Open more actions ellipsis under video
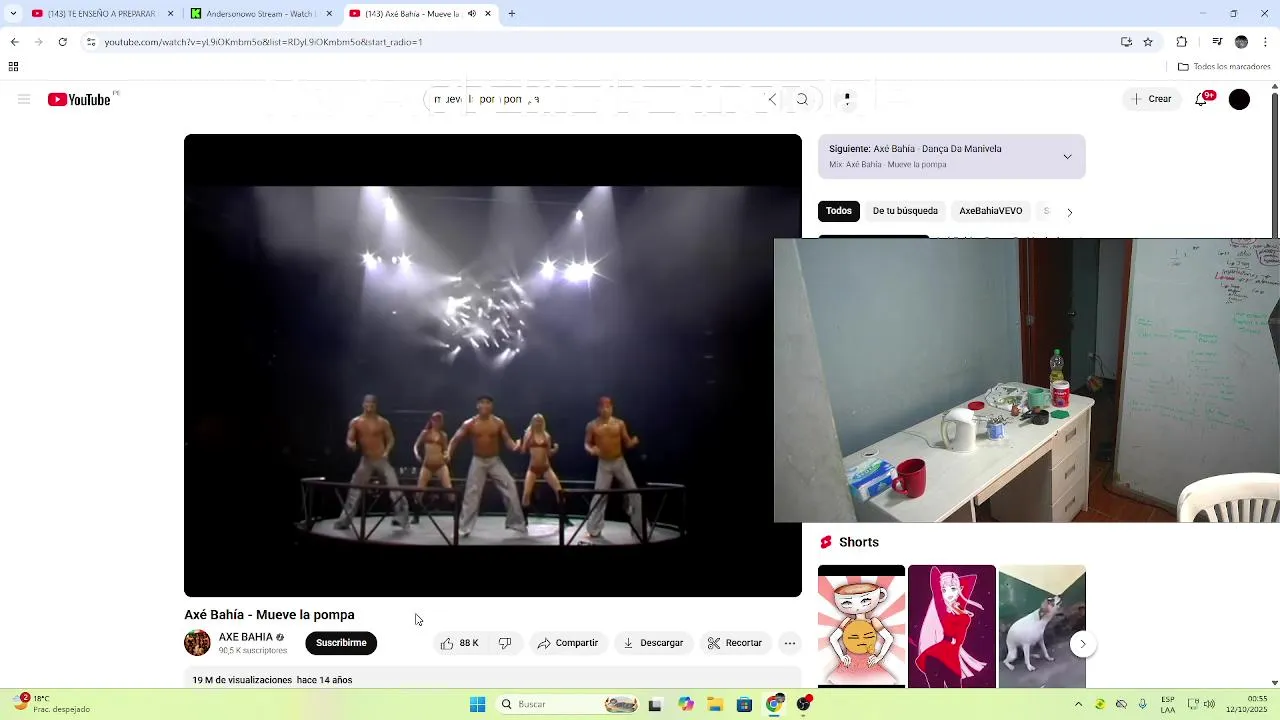1280x720 pixels. (790, 643)
